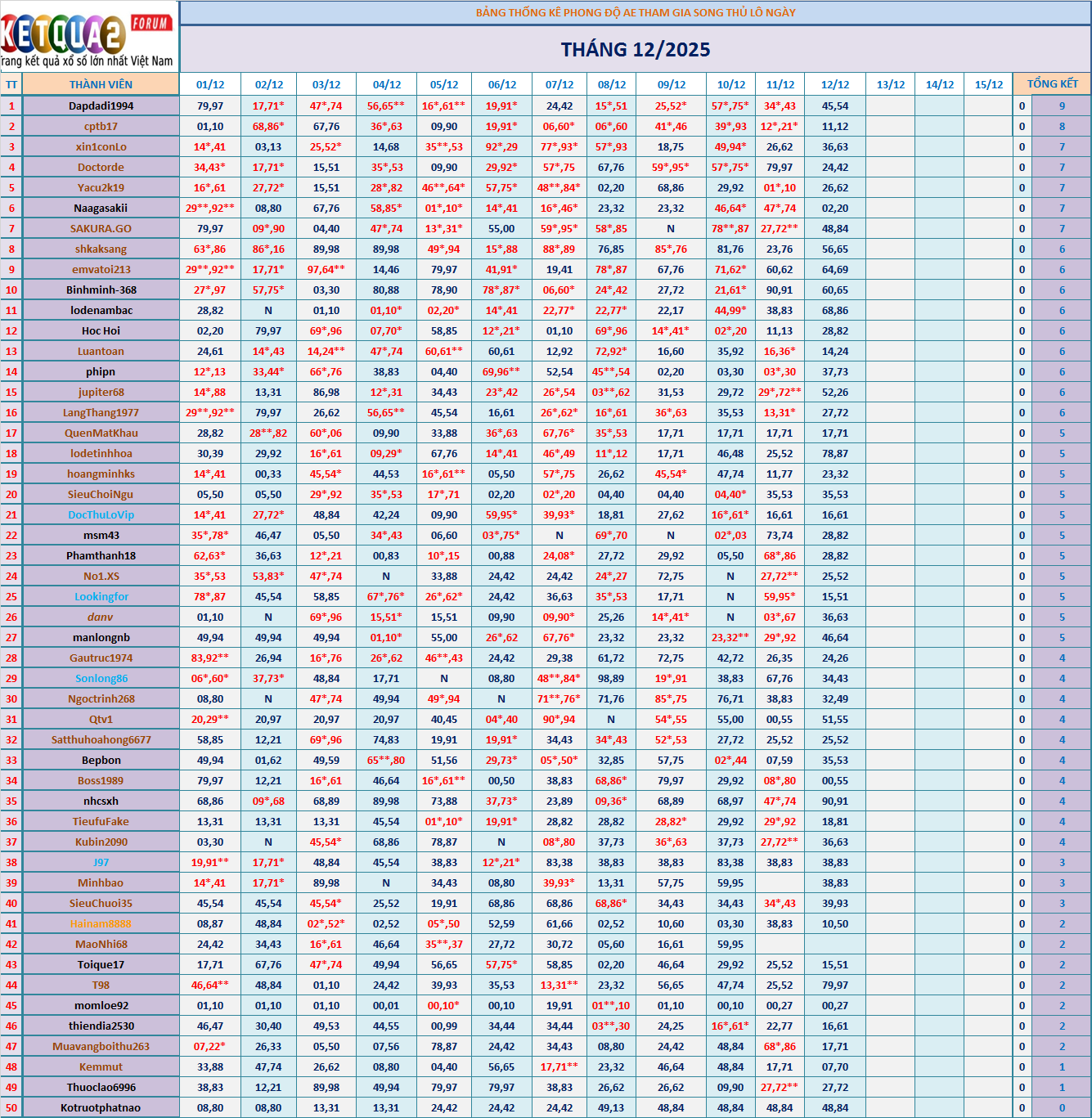1092x1118 pixels.
Task: Click the TỔNG KẾT column header
Action: tap(1052, 84)
